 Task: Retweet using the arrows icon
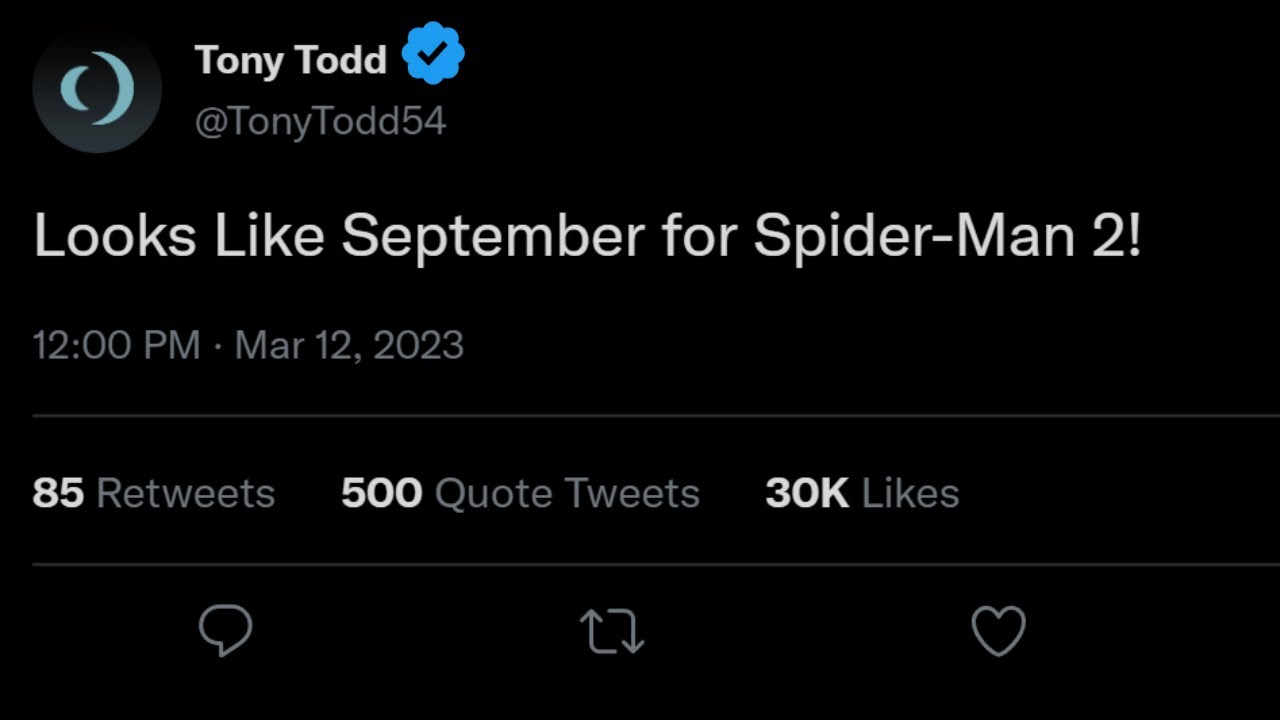[612, 632]
